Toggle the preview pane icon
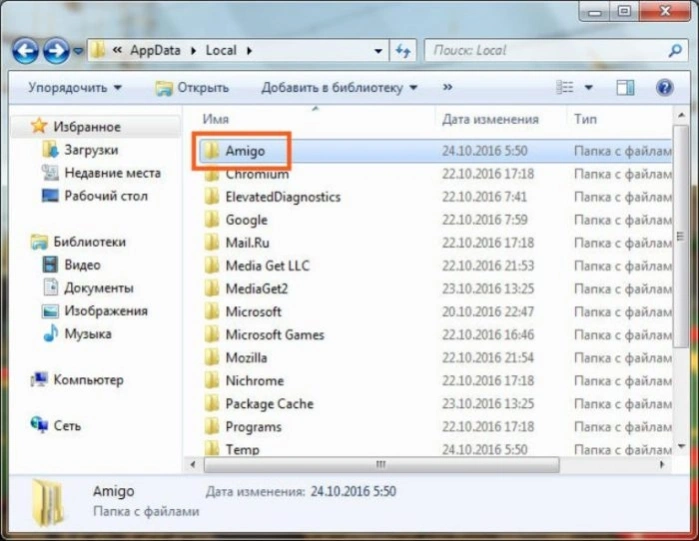Image resolution: width=699 pixels, height=541 pixels. coord(625,88)
